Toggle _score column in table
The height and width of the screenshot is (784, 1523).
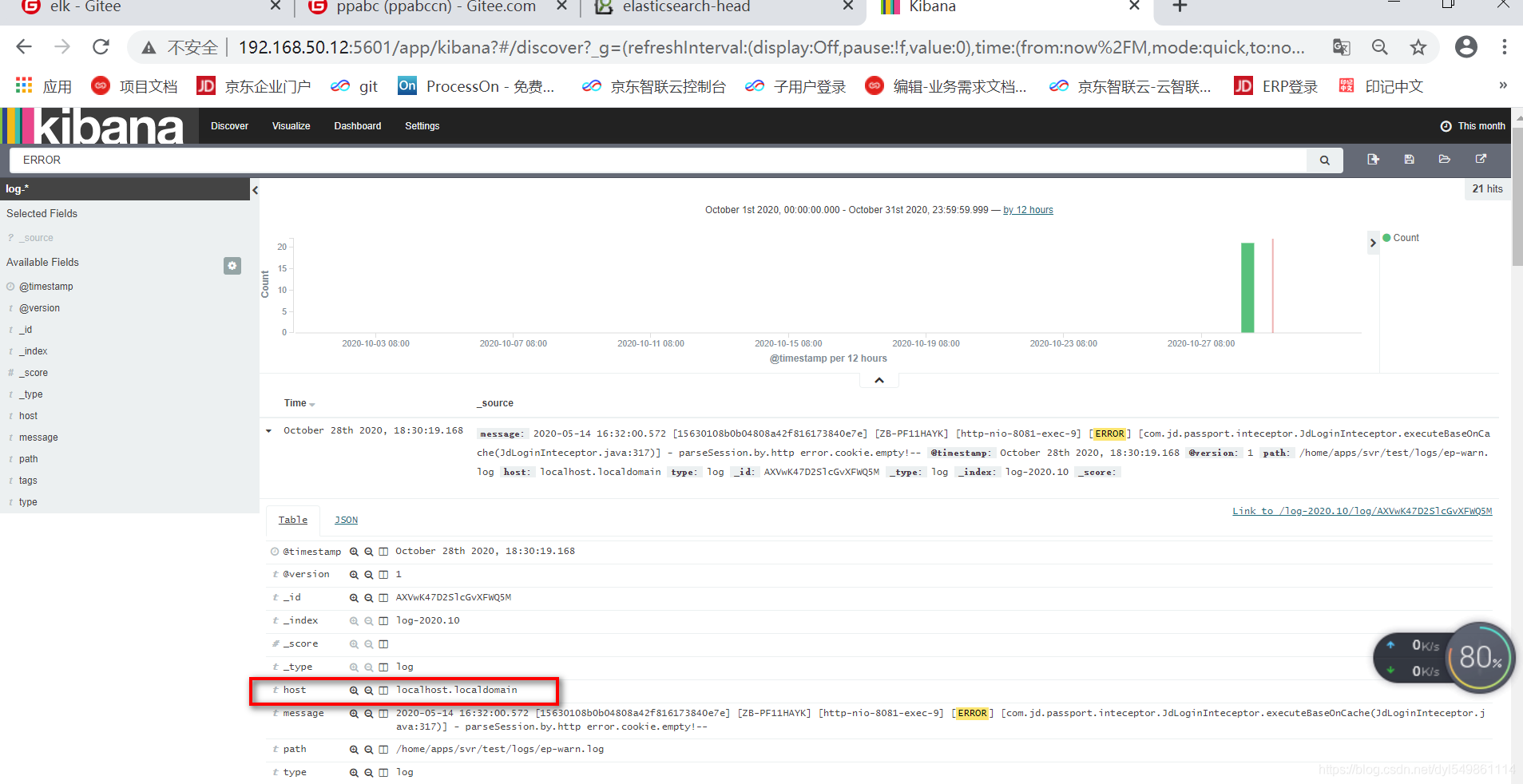(383, 644)
